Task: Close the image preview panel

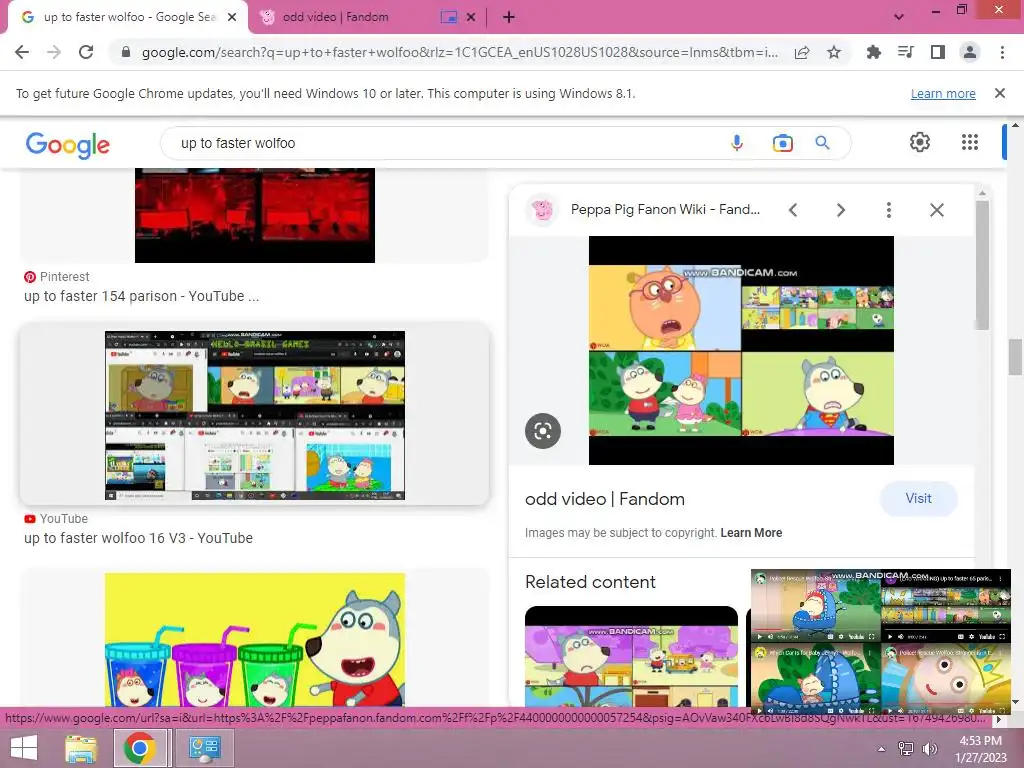Action: pos(937,210)
